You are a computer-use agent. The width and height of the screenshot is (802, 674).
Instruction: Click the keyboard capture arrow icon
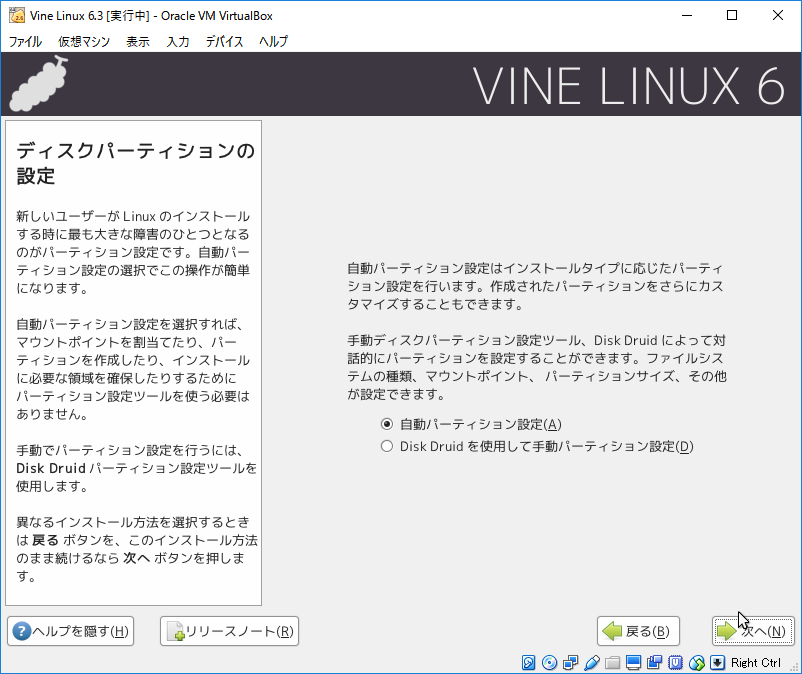click(717, 663)
